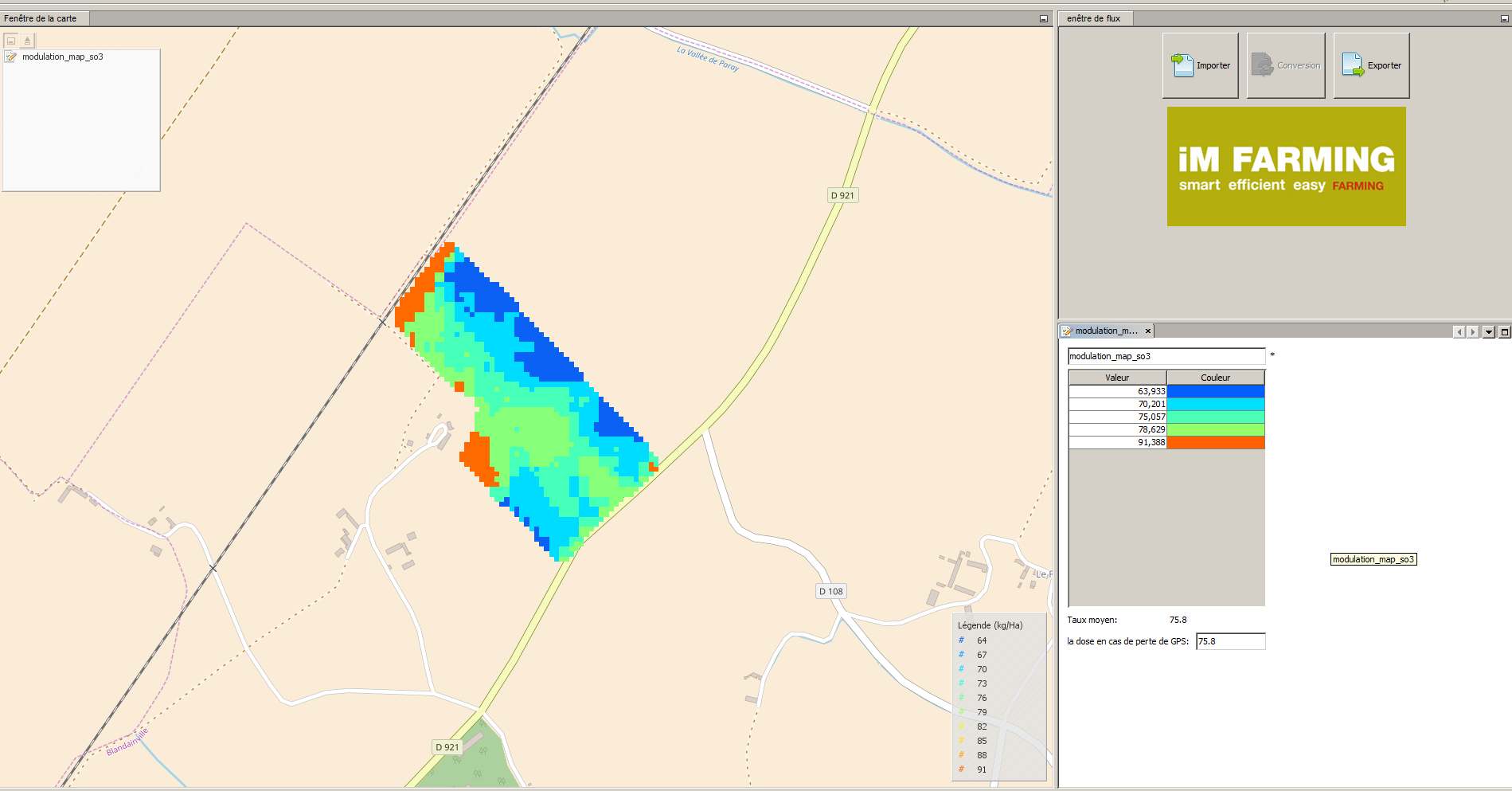Maximize the modulation panel with the square icon
Screen dimensions: 1512x791
(x=1504, y=332)
